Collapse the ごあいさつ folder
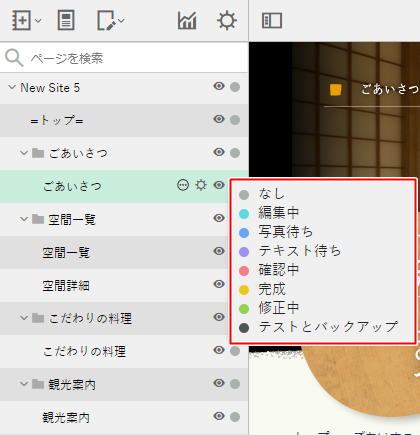420x435 pixels. (x=24, y=153)
